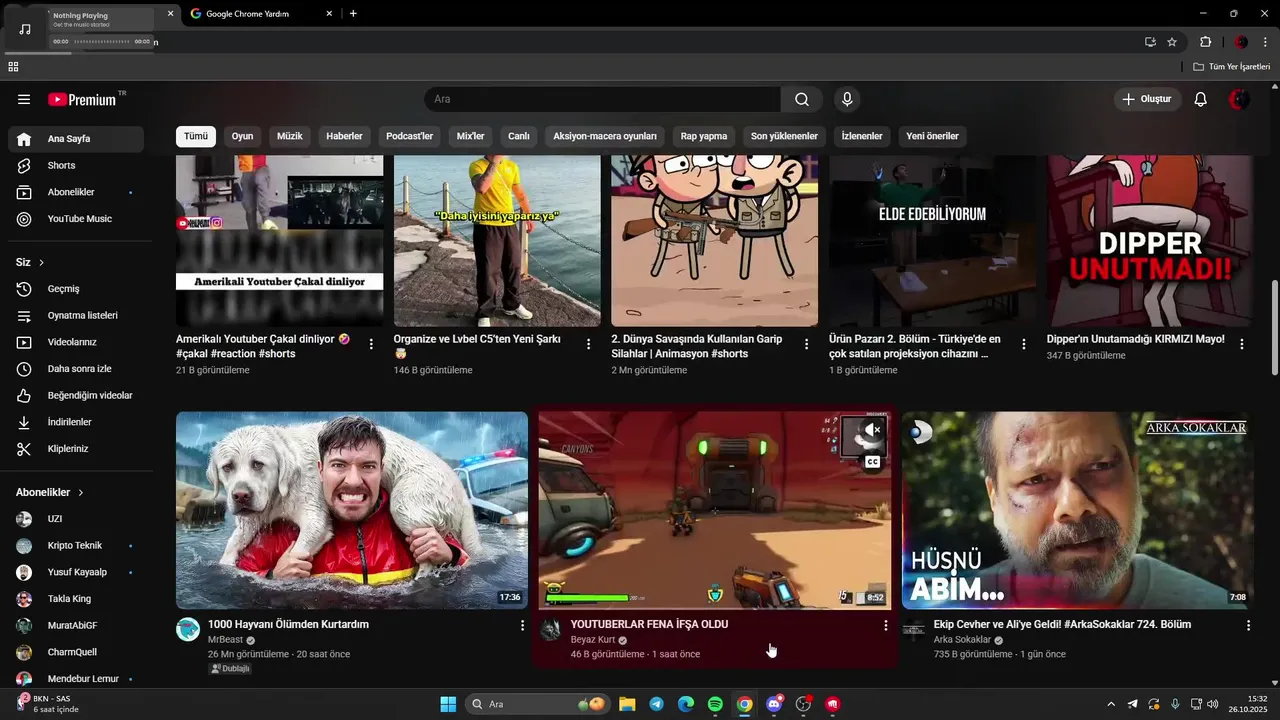The width and height of the screenshot is (1280, 720).
Task: Open YouTube Music from sidebar
Action: pos(76,219)
